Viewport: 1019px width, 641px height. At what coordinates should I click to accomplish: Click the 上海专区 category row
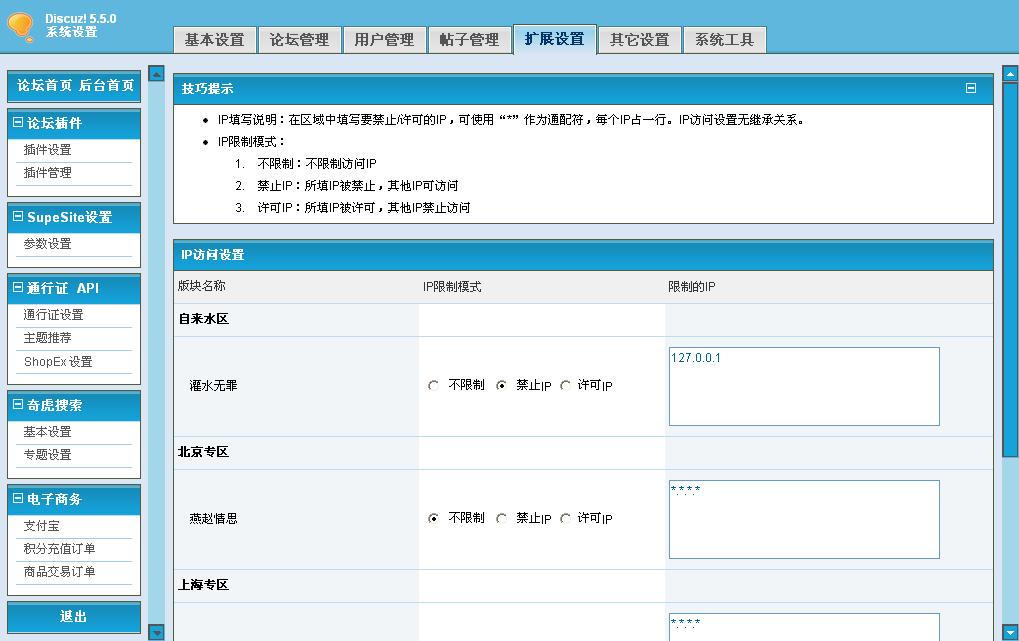click(x=584, y=585)
